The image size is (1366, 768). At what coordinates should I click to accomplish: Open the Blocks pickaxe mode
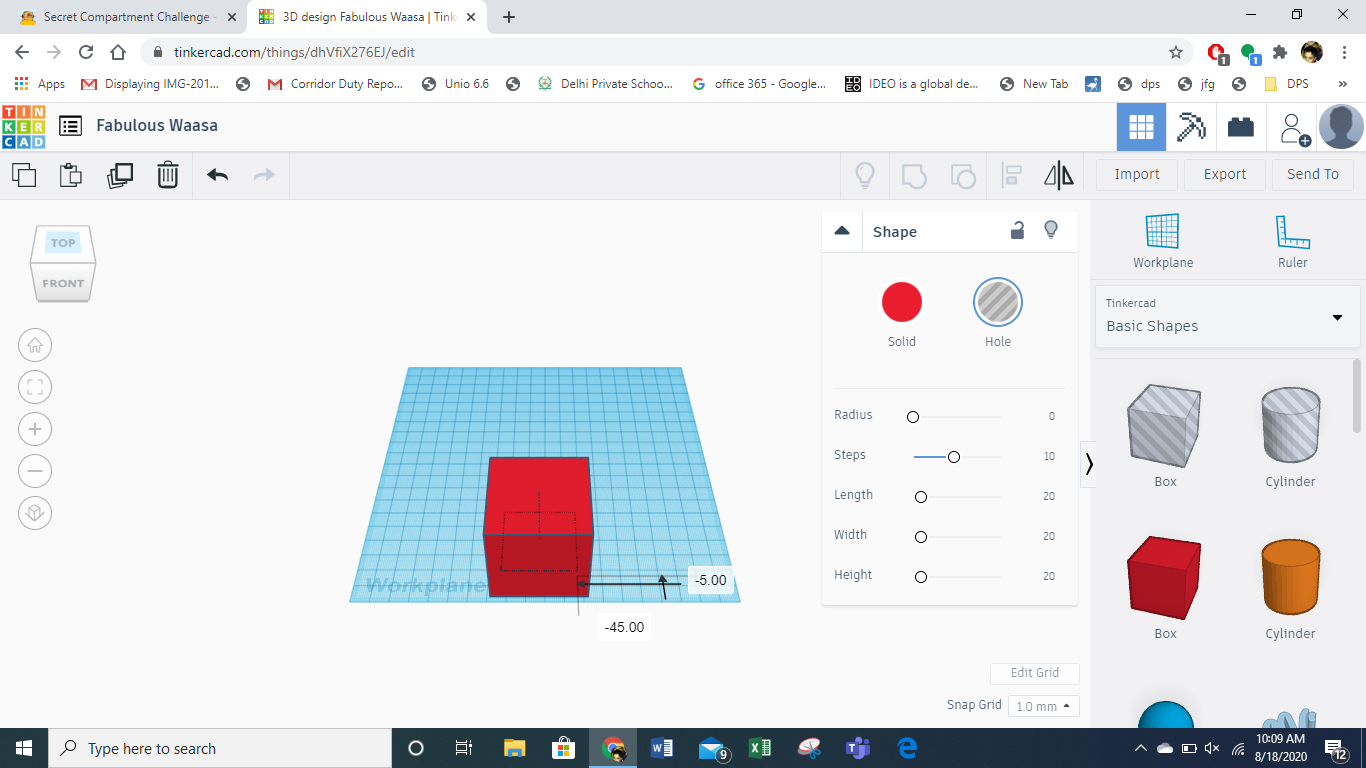[1191, 127]
